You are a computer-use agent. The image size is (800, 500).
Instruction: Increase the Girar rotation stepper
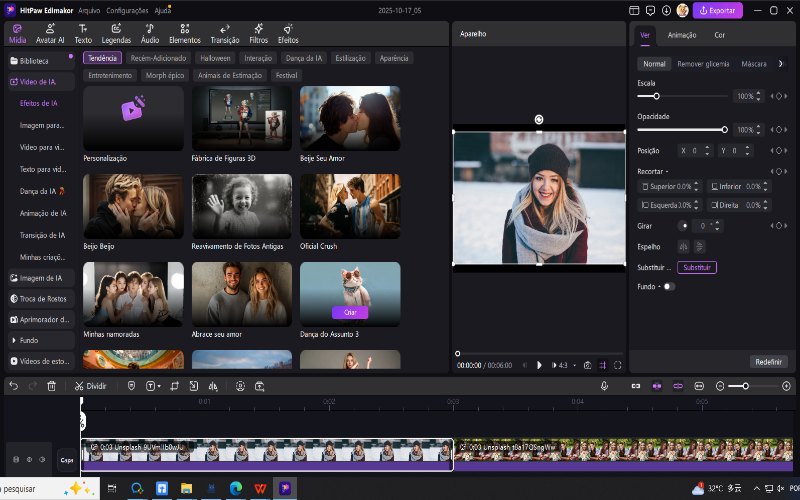(717, 223)
